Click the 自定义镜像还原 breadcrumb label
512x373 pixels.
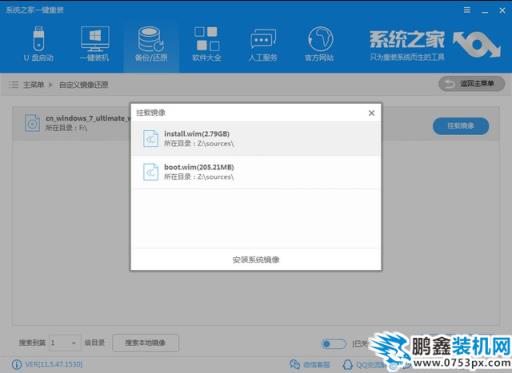coord(84,85)
